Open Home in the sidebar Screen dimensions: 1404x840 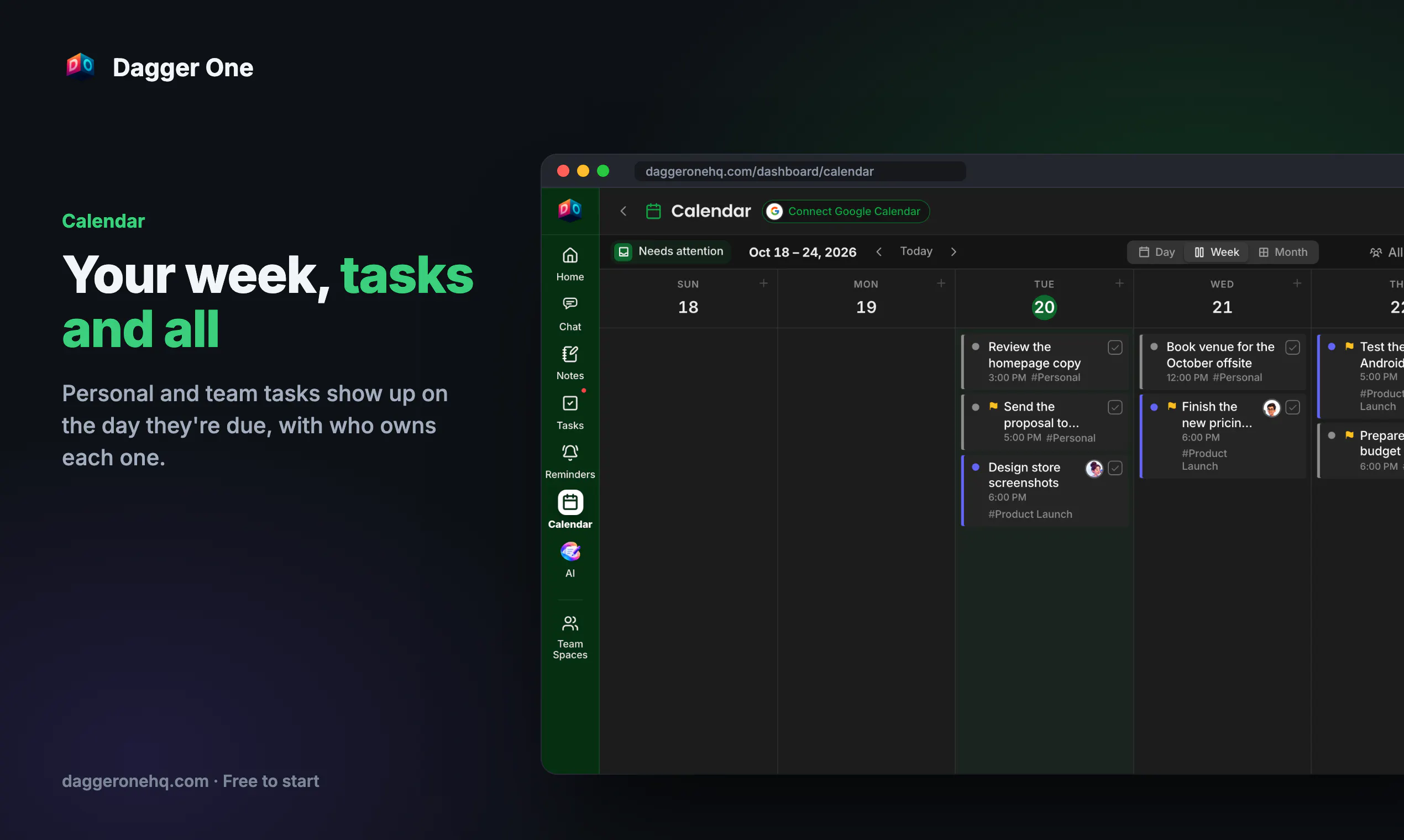click(x=569, y=264)
